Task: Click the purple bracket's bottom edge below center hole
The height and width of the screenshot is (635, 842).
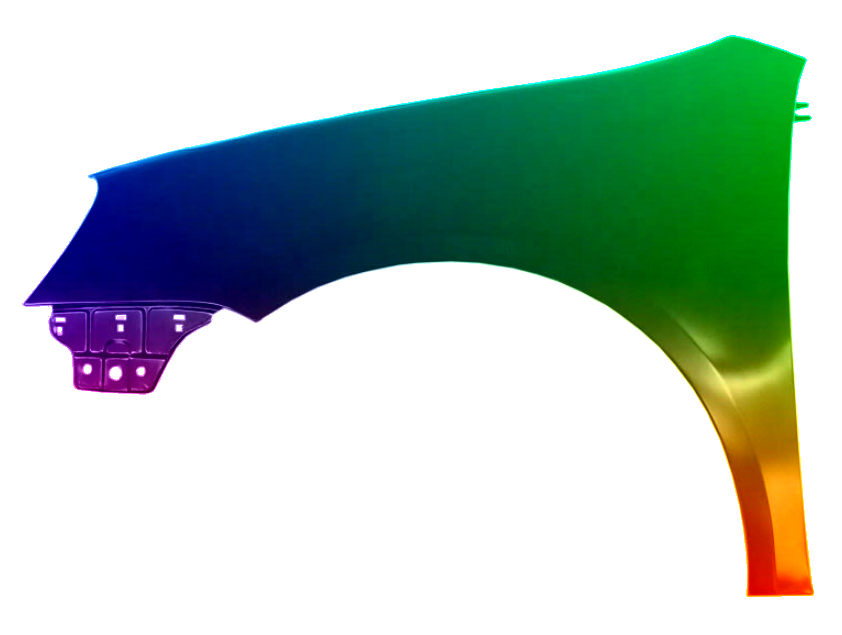Action: [115, 391]
